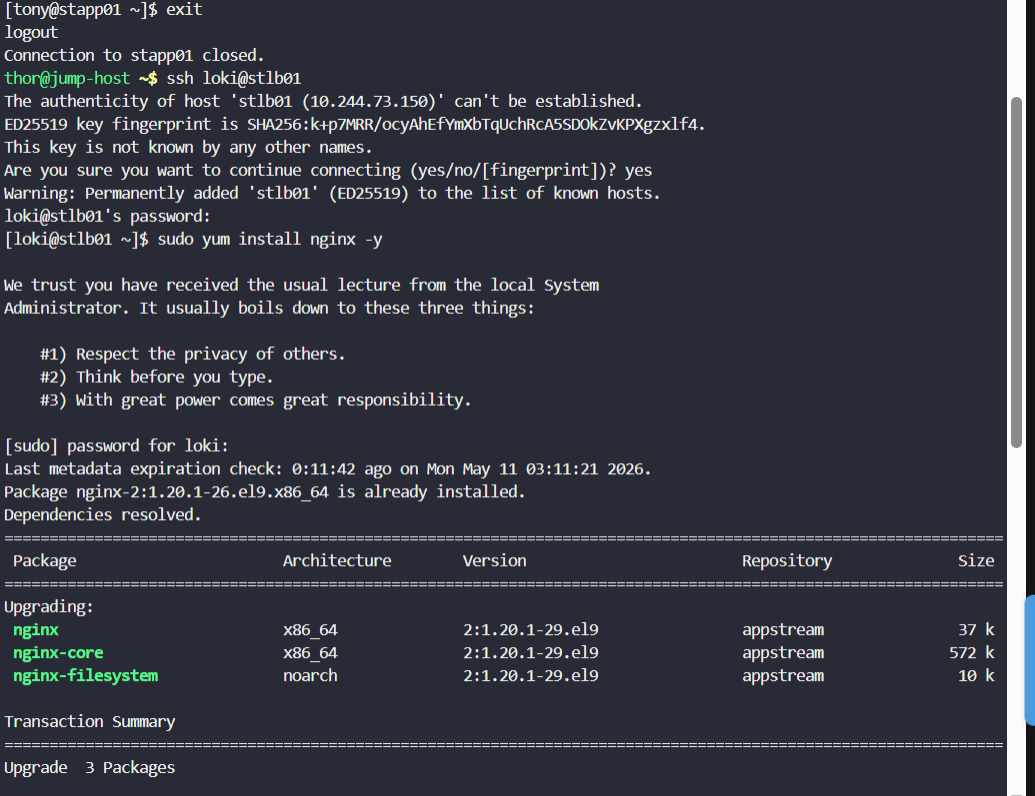Click the 'Upgrade 3 Packages' line
1035x796 pixels.
[90, 768]
